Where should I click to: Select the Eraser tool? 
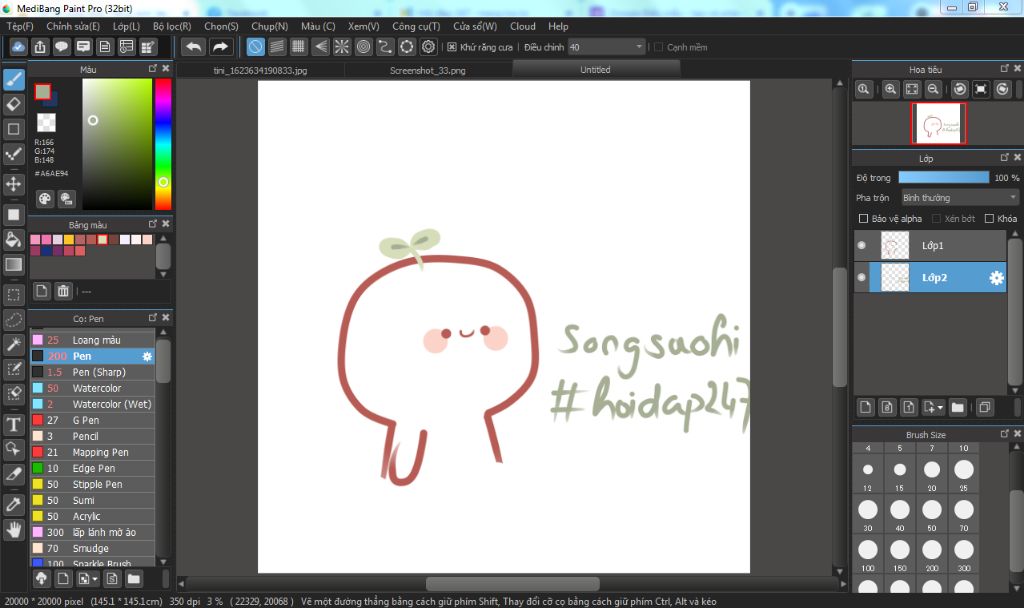14,104
